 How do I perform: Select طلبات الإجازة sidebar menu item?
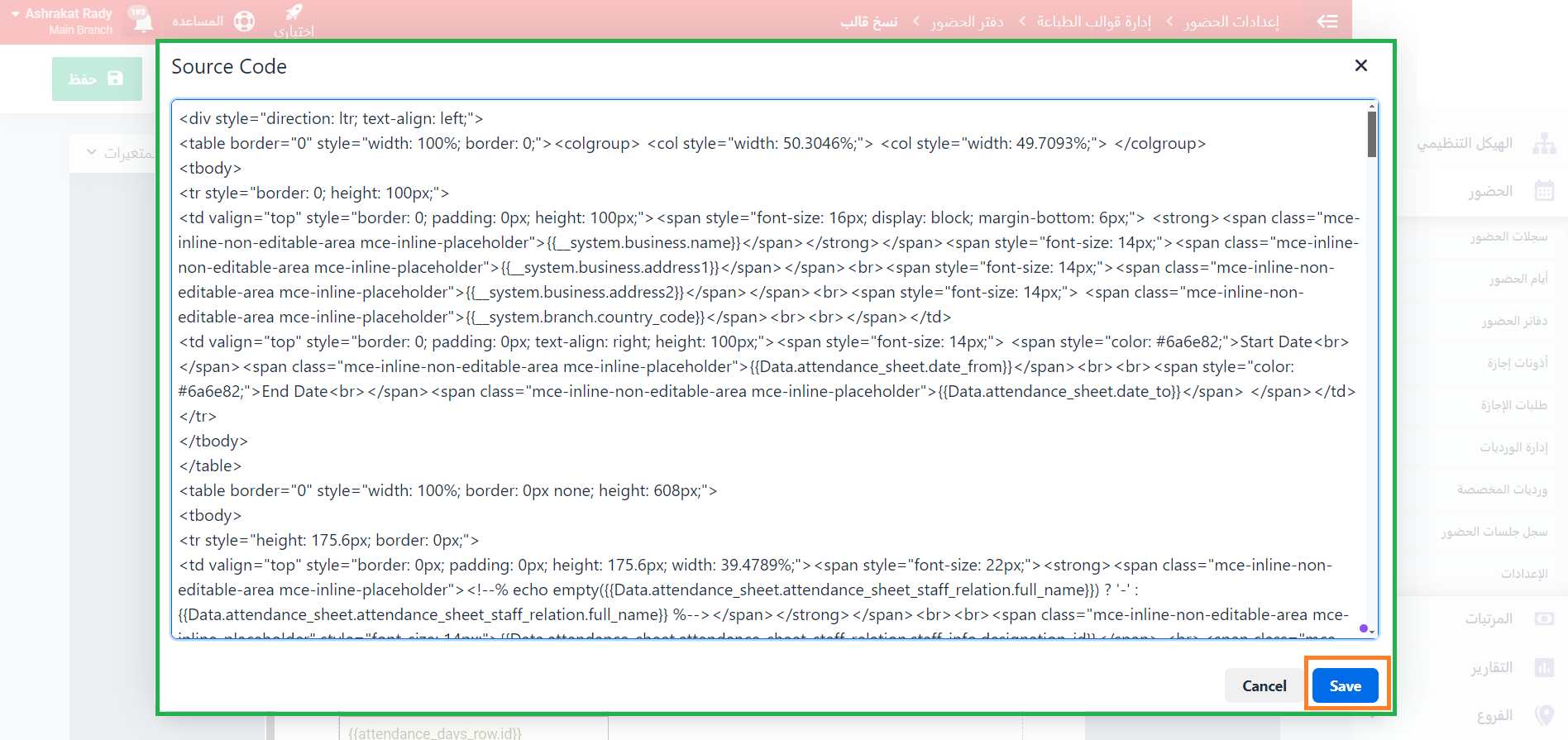point(1513,405)
